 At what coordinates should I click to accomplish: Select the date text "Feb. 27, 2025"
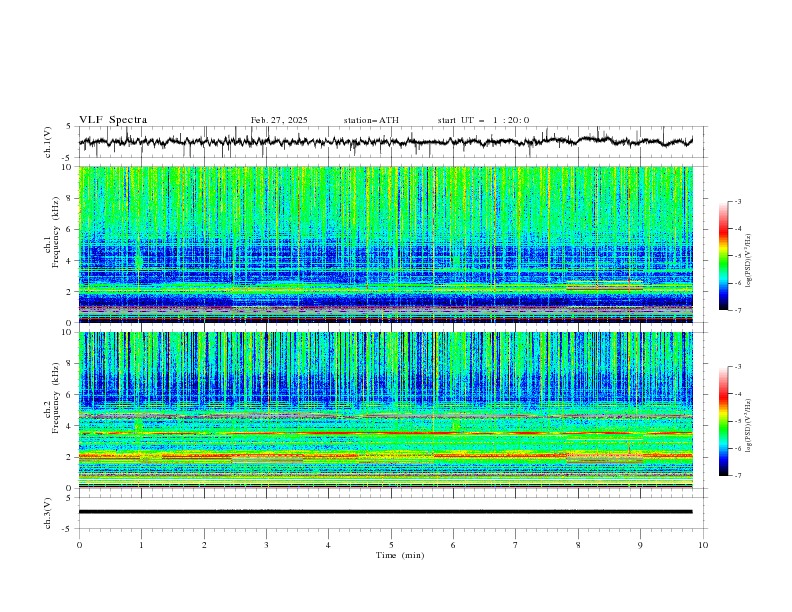tap(279, 120)
